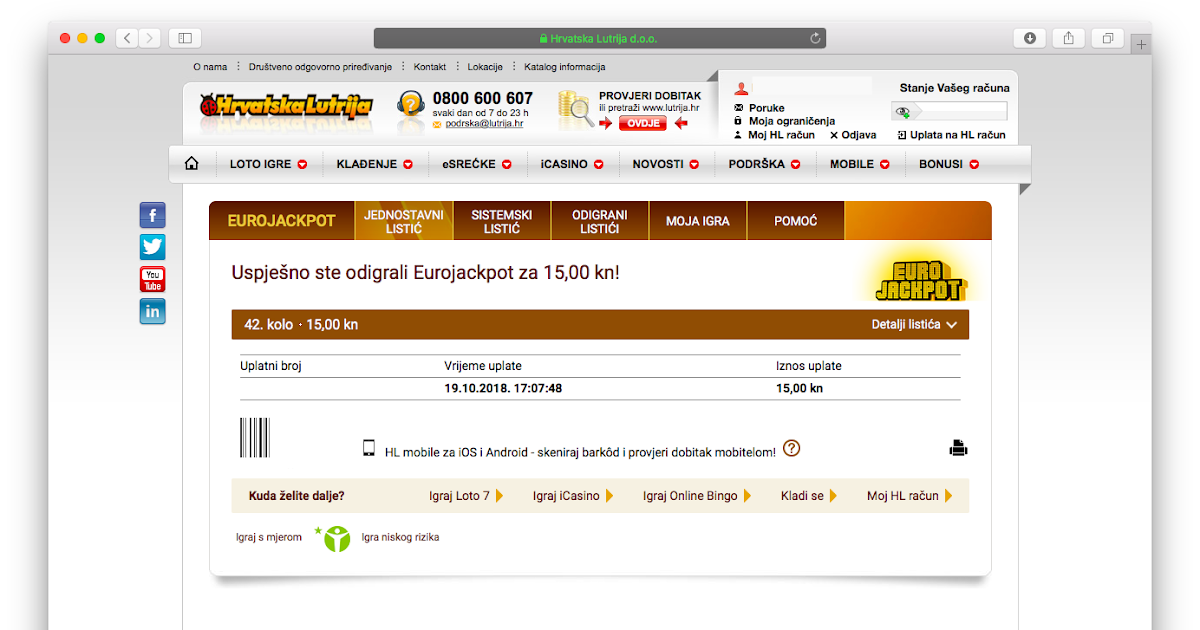Switch to the SISTEMSKI LISTIĆ tab

[x=502, y=221]
